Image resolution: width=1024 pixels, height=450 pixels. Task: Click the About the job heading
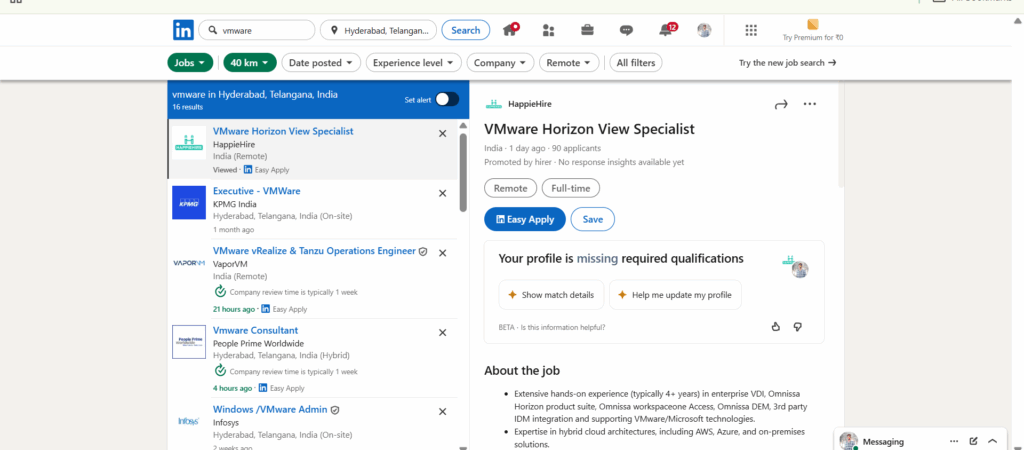tap(522, 371)
